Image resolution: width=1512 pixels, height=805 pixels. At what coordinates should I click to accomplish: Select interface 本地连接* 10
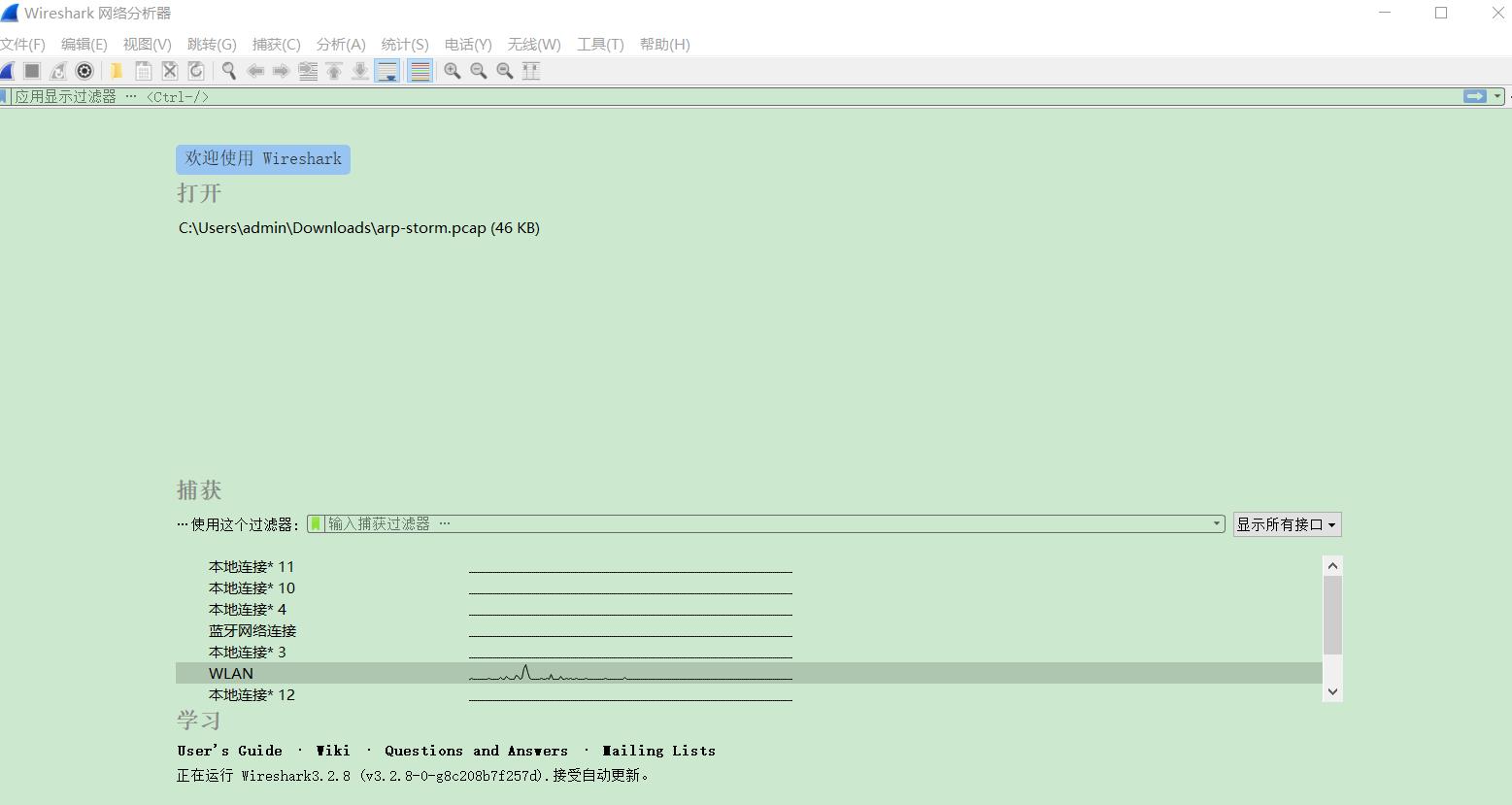tap(749, 587)
